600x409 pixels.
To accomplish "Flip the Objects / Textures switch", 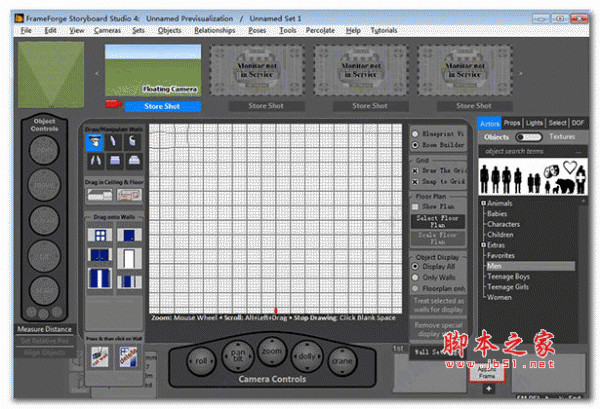I will [528, 137].
